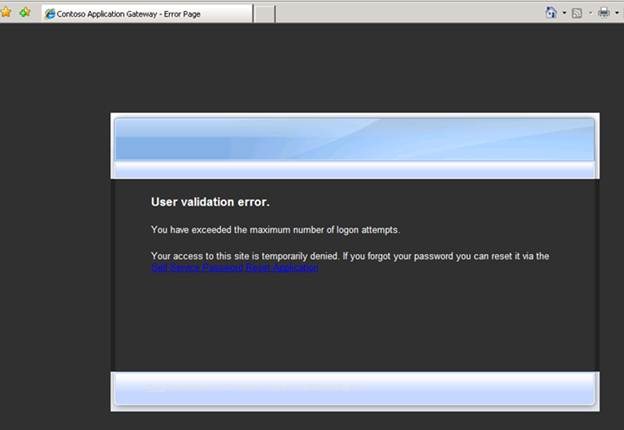Open the Favorites Center star icon
Screen dimensions: 624x430
point(7,13)
